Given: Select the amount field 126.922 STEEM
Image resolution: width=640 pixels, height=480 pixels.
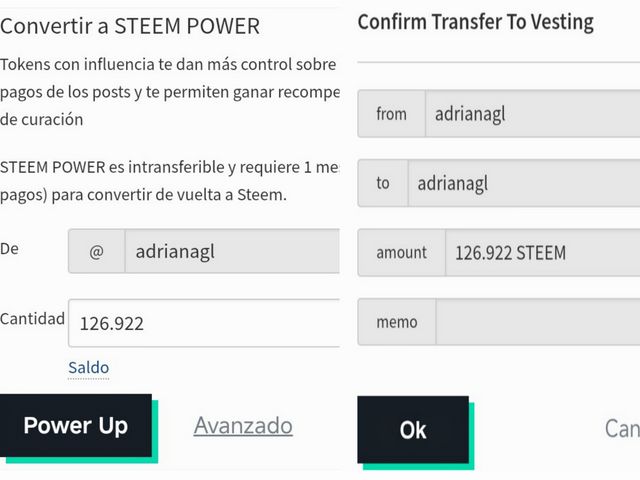Looking at the screenshot, I should (541, 253).
